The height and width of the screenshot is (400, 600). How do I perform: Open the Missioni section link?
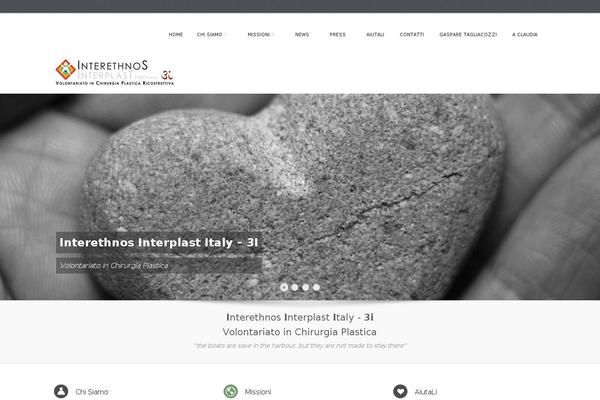(258, 392)
